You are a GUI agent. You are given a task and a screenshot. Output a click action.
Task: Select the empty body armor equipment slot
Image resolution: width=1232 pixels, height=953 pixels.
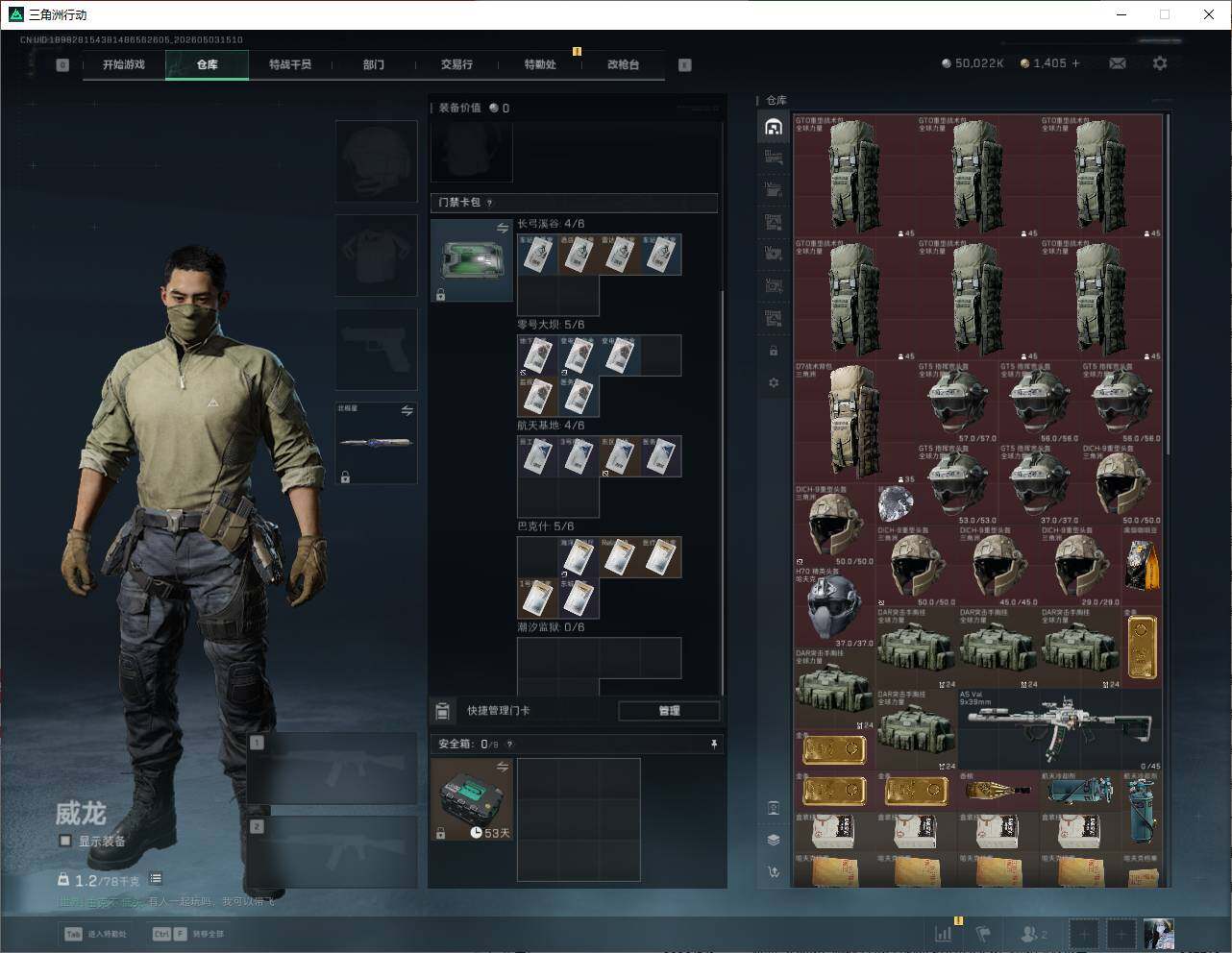point(376,255)
